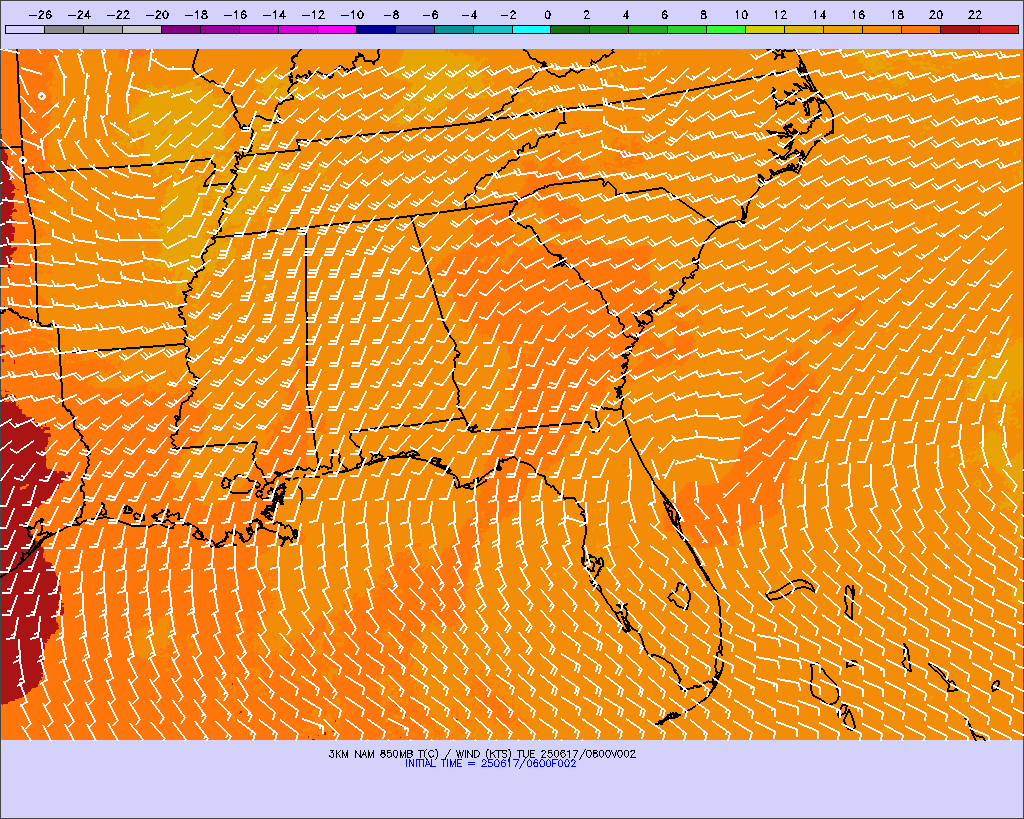Click the "-8" legend label

tap(391, 14)
